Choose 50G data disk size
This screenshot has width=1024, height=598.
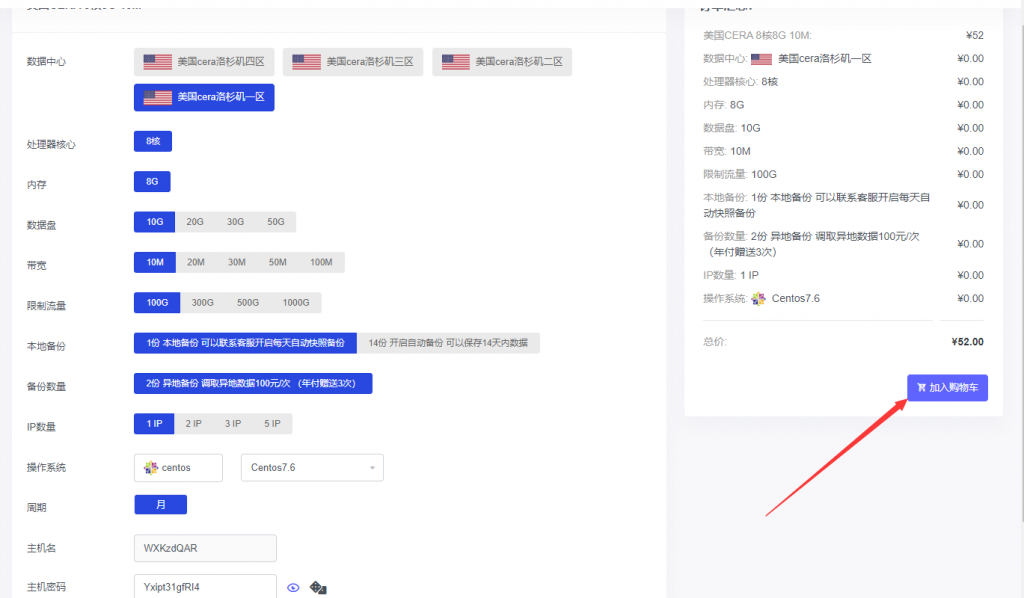(275, 222)
